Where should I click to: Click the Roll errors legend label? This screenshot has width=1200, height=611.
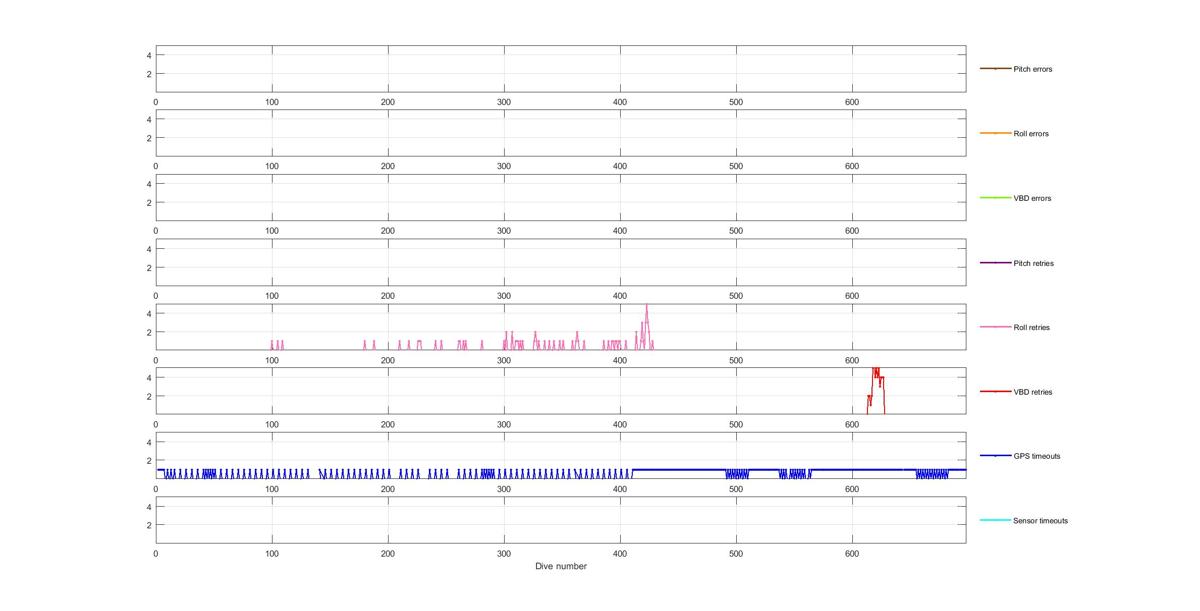[1031, 134]
